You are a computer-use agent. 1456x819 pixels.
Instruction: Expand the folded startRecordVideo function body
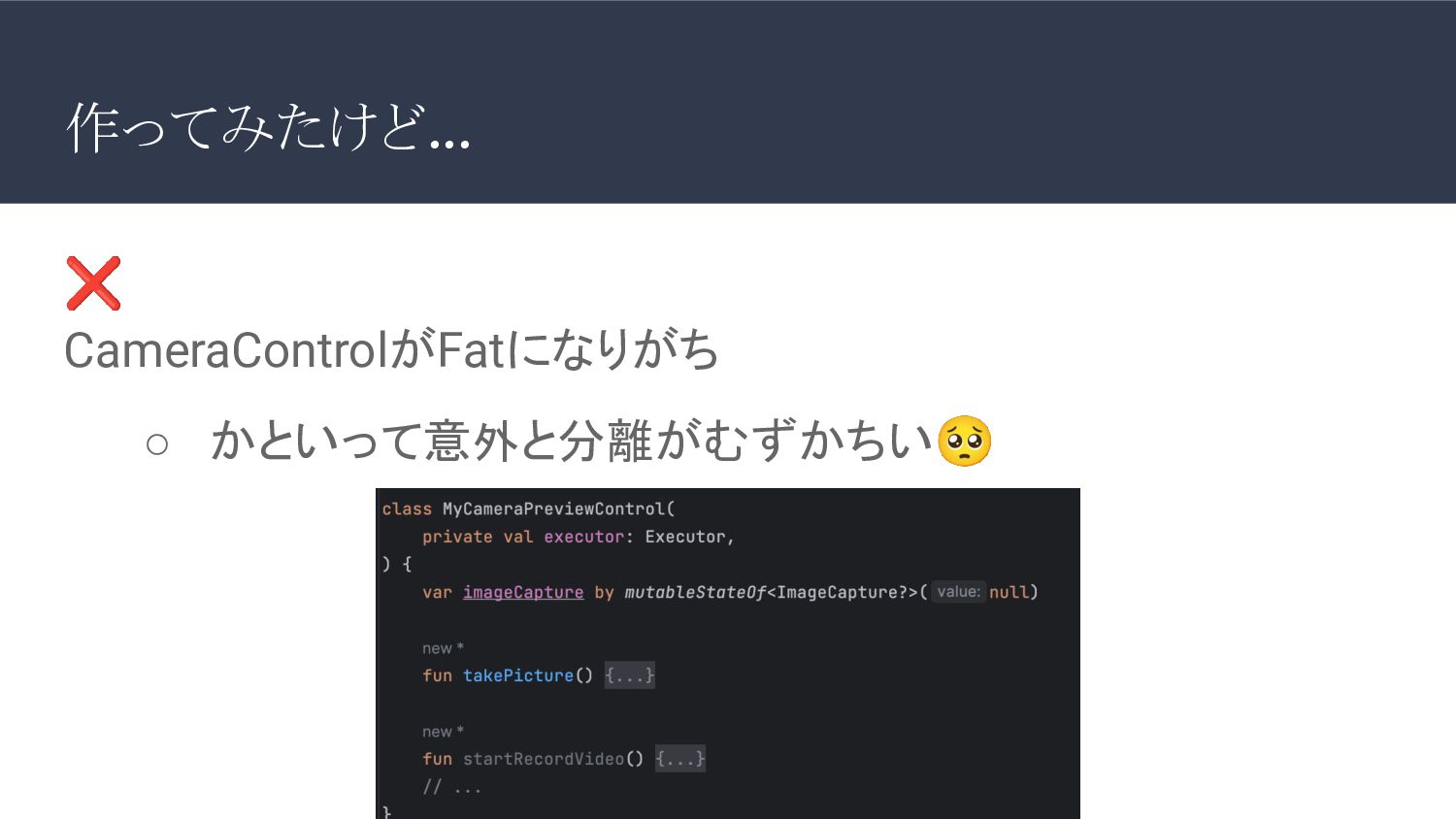pyautogui.click(x=679, y=759)
